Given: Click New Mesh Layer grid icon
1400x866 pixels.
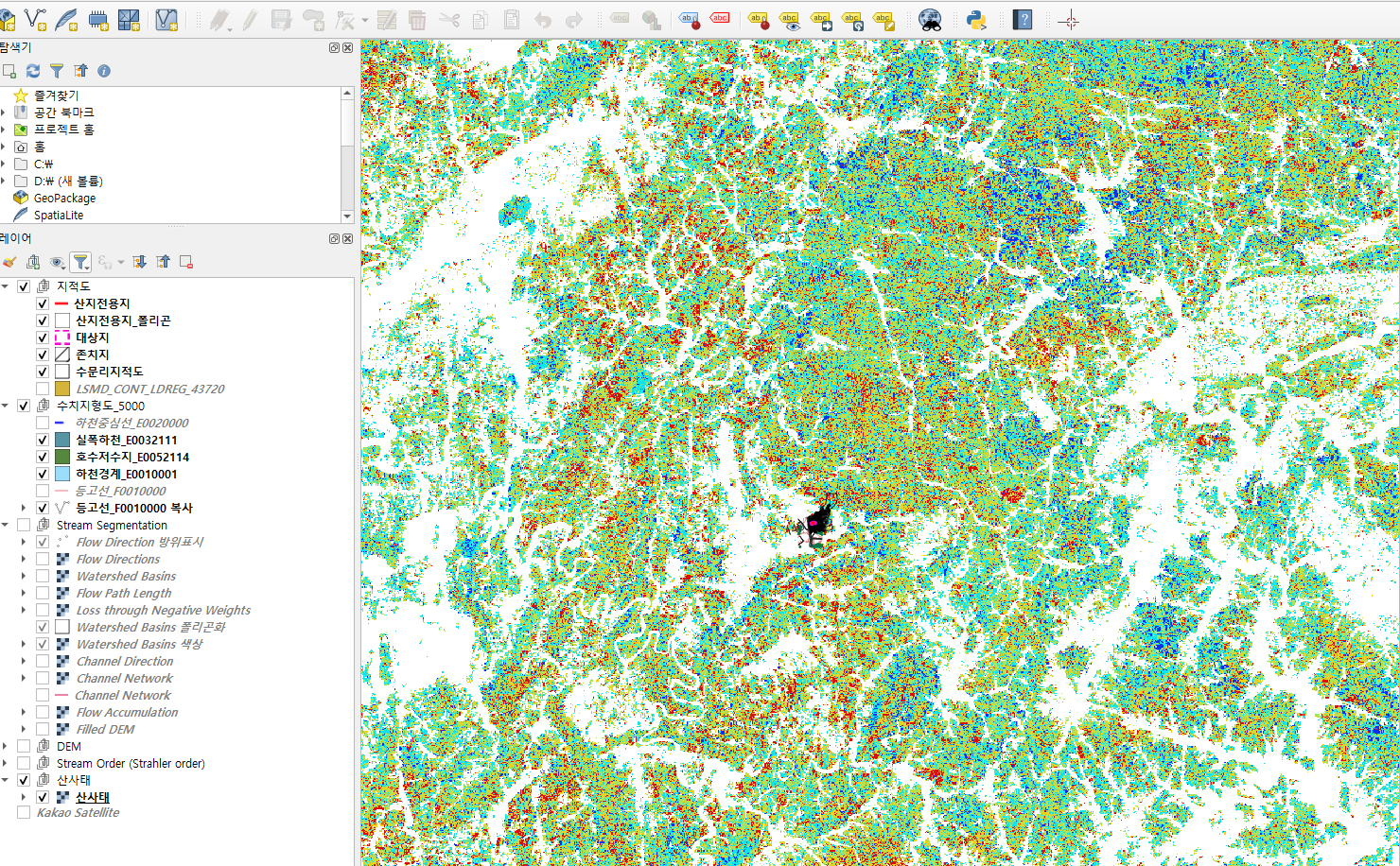Looking at the screenshot, I should click(x=129, y=19).
